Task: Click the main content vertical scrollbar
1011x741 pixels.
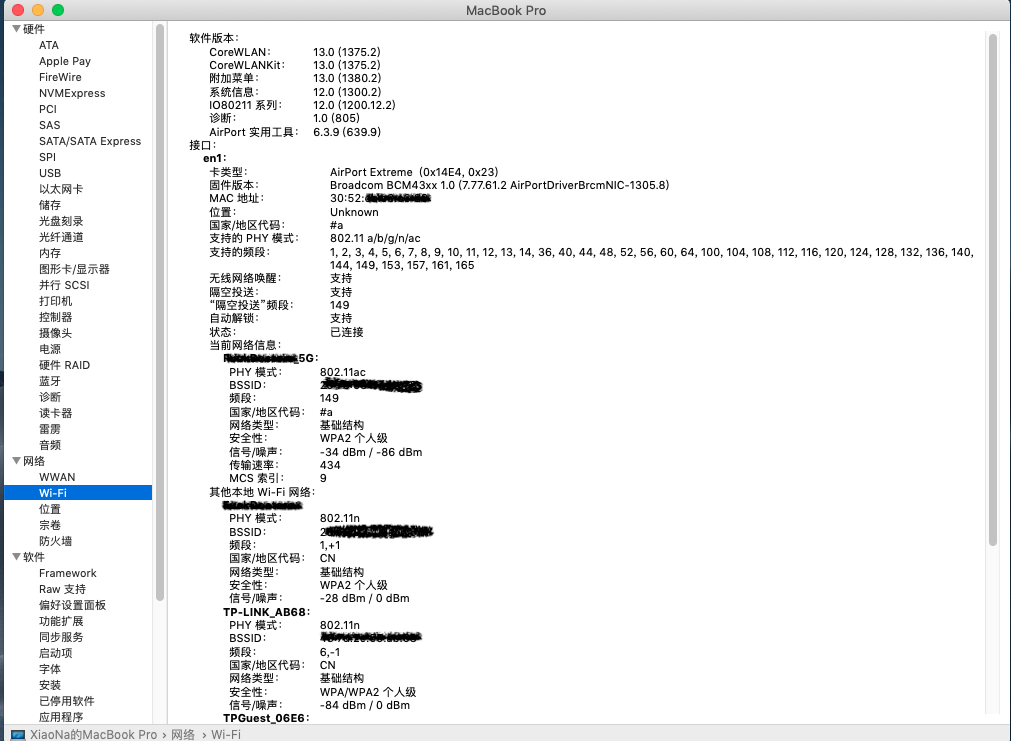Action: (993, 290)
